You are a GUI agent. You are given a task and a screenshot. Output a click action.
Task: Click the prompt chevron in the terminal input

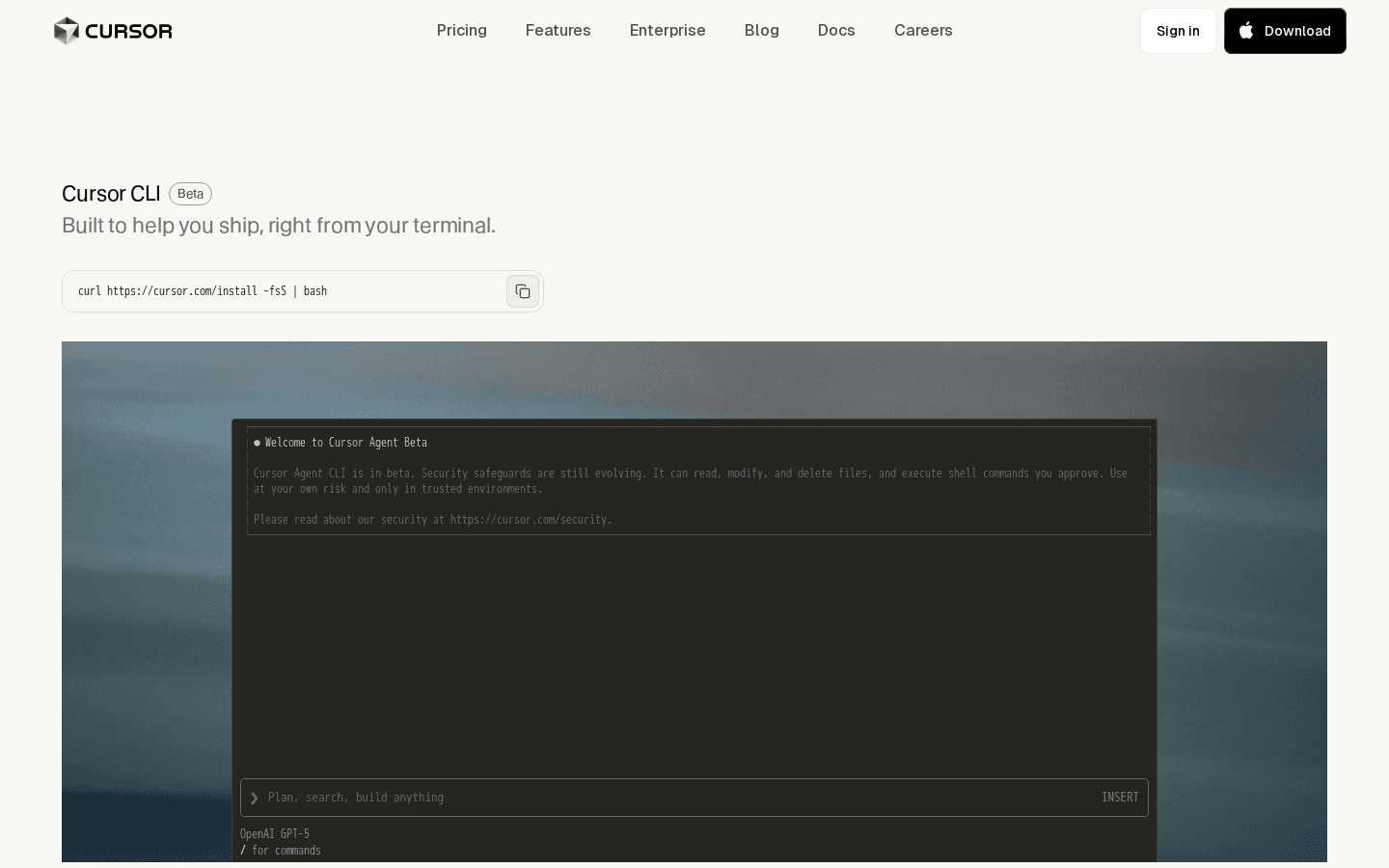pos(254,798)
